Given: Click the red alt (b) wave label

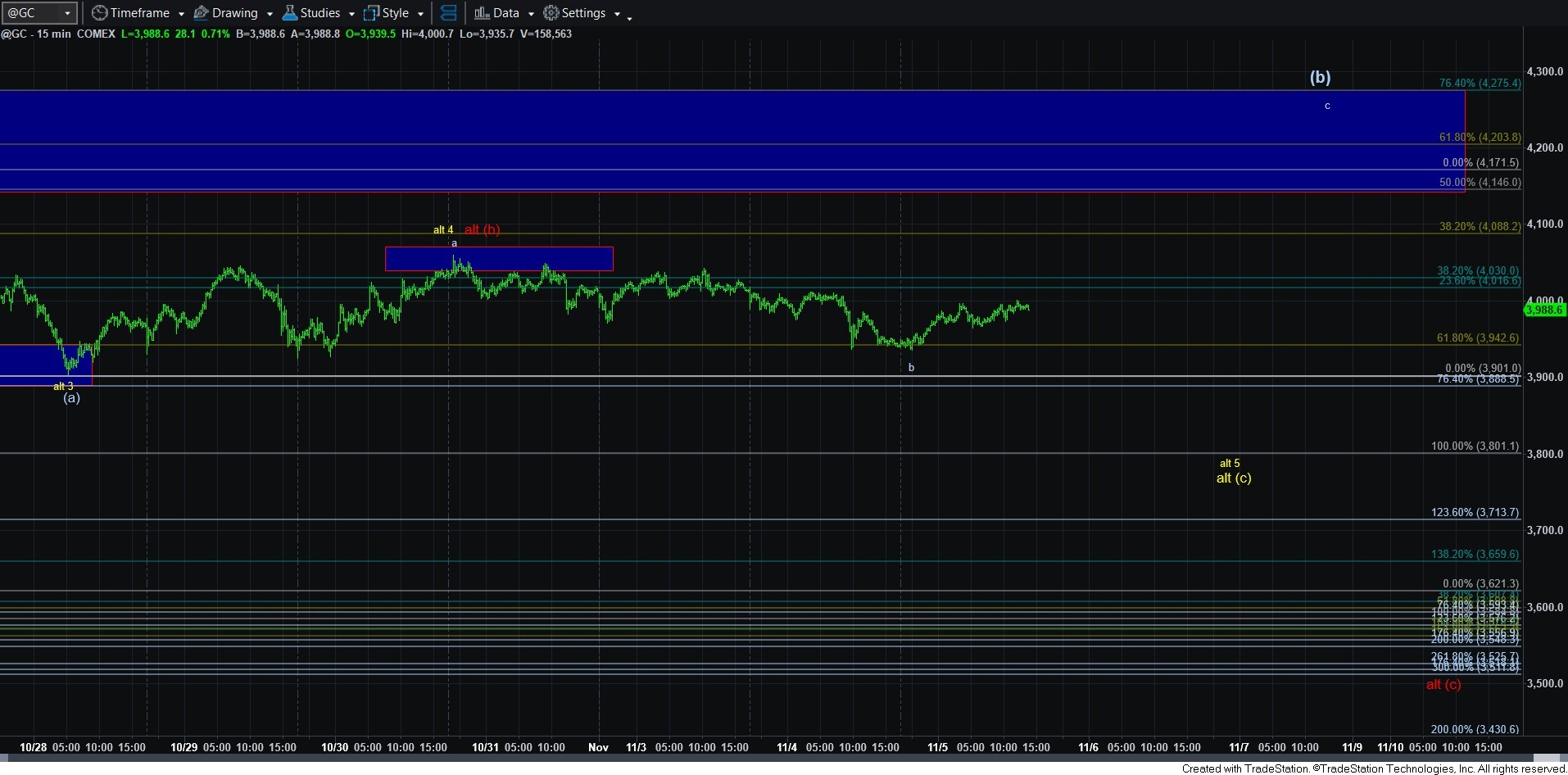Looking at the screenshot, I should point(482,229).
